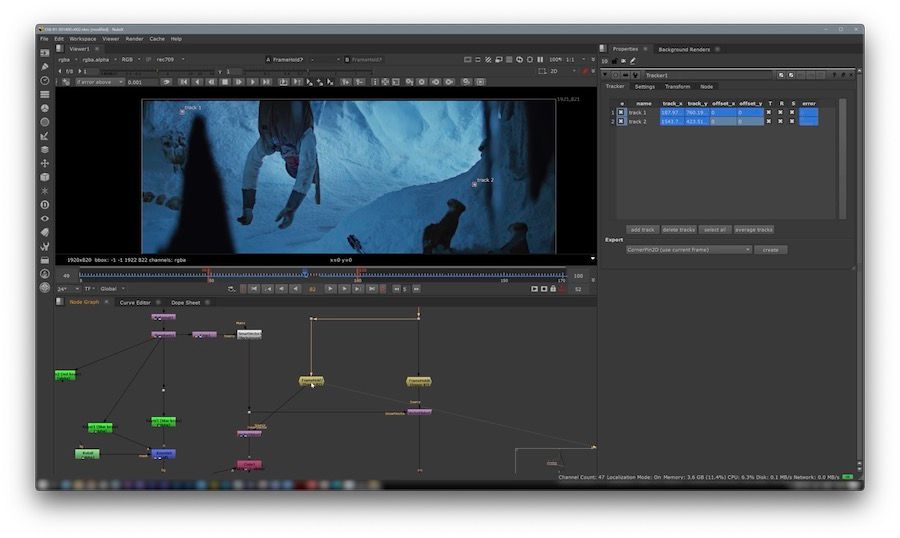Switch to the Curve Editor tab
The height and width of the screenshot is (538, 900).
[x=135, y=303]
